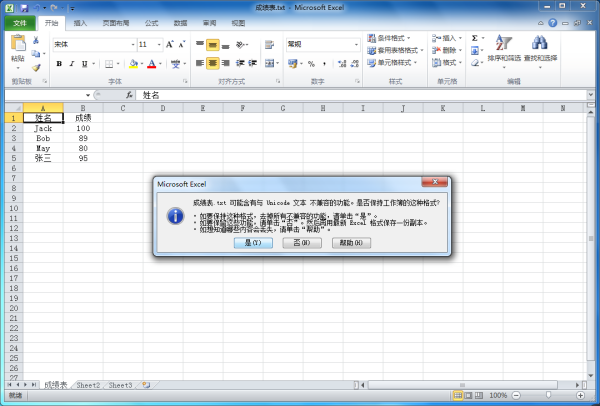Click the Increase Decimal icon
The image size is (600, 406).
(x=342, y=64)
